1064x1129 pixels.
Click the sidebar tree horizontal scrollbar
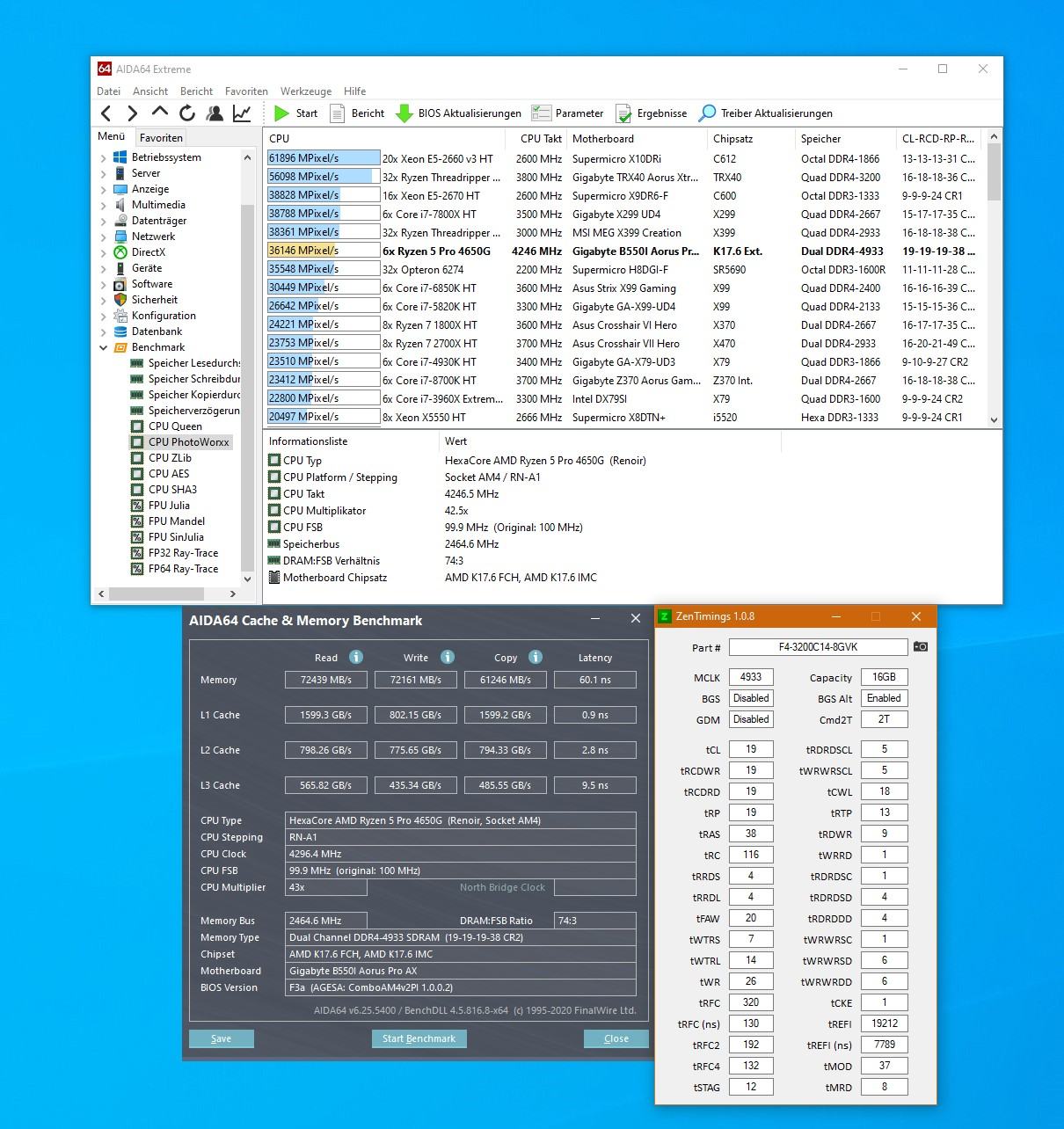pyautogui.click(x=167, y=594)
